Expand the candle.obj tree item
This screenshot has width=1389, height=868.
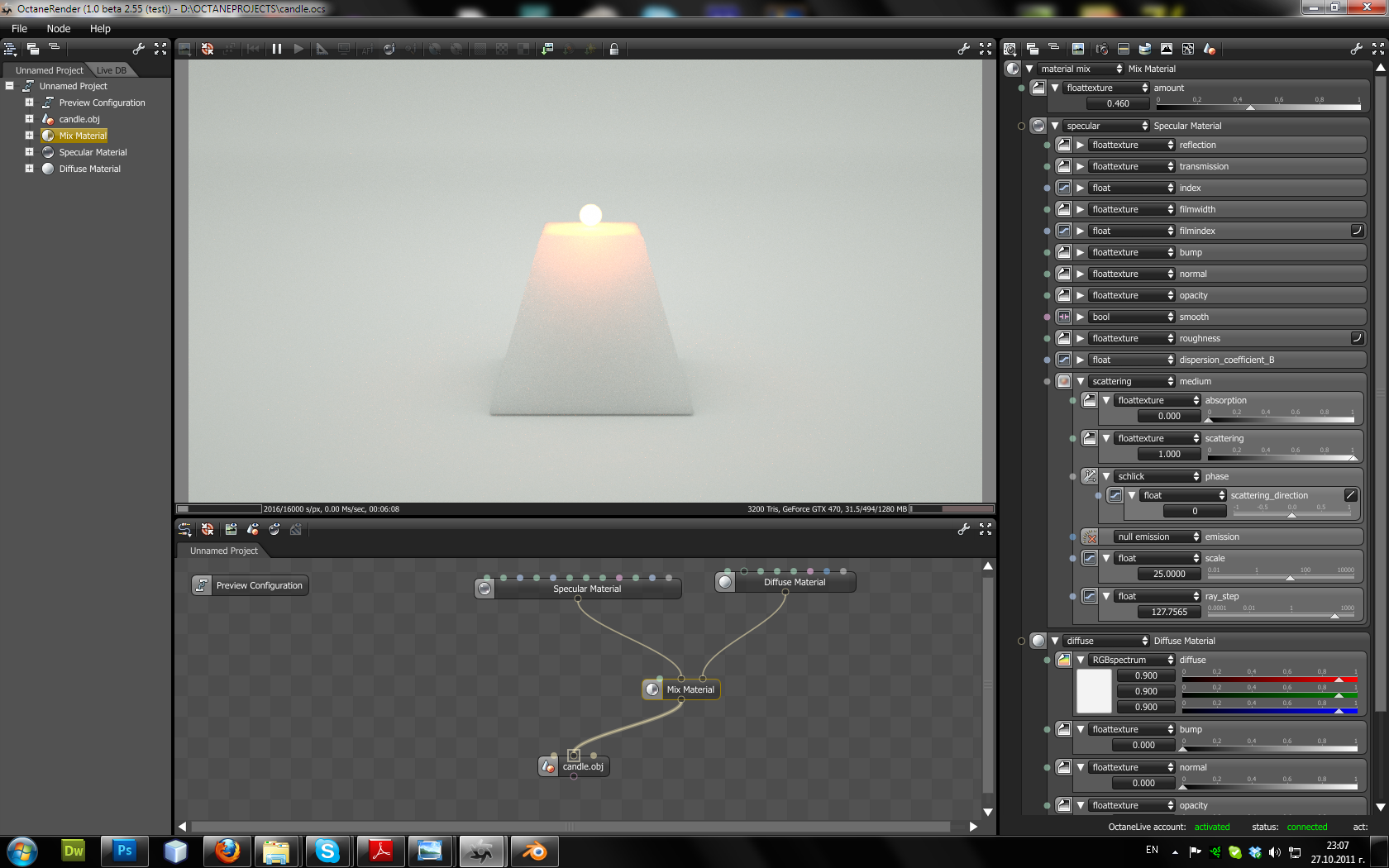29,119
